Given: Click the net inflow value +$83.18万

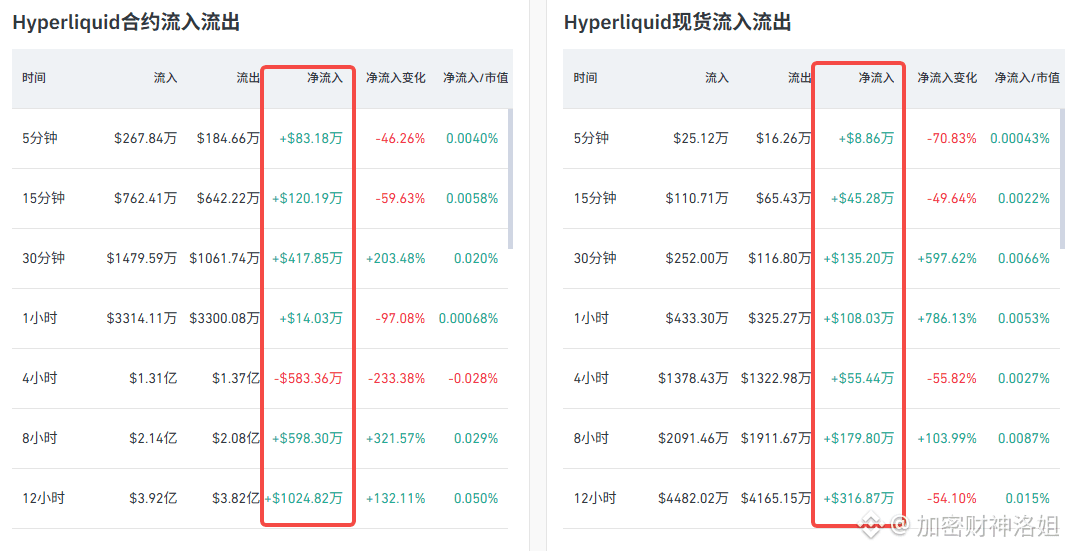Looking at the screenshot, I should tap(311, 138).
